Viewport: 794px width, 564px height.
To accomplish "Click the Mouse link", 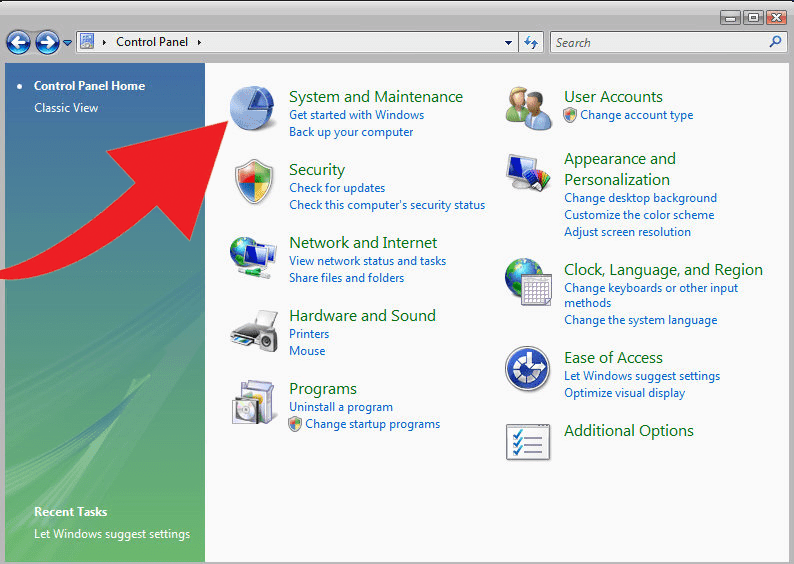I will (x=307, y=351).
